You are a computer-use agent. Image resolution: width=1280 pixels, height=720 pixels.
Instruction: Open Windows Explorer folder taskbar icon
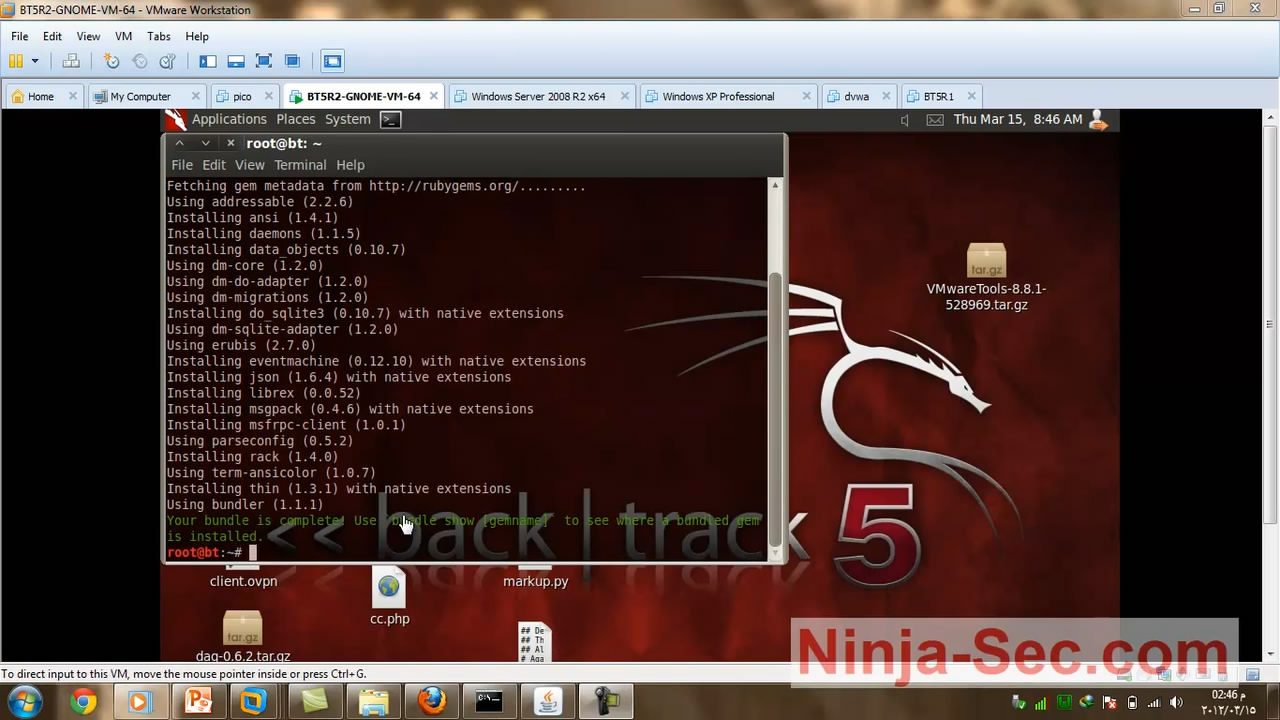coord(374,702)
